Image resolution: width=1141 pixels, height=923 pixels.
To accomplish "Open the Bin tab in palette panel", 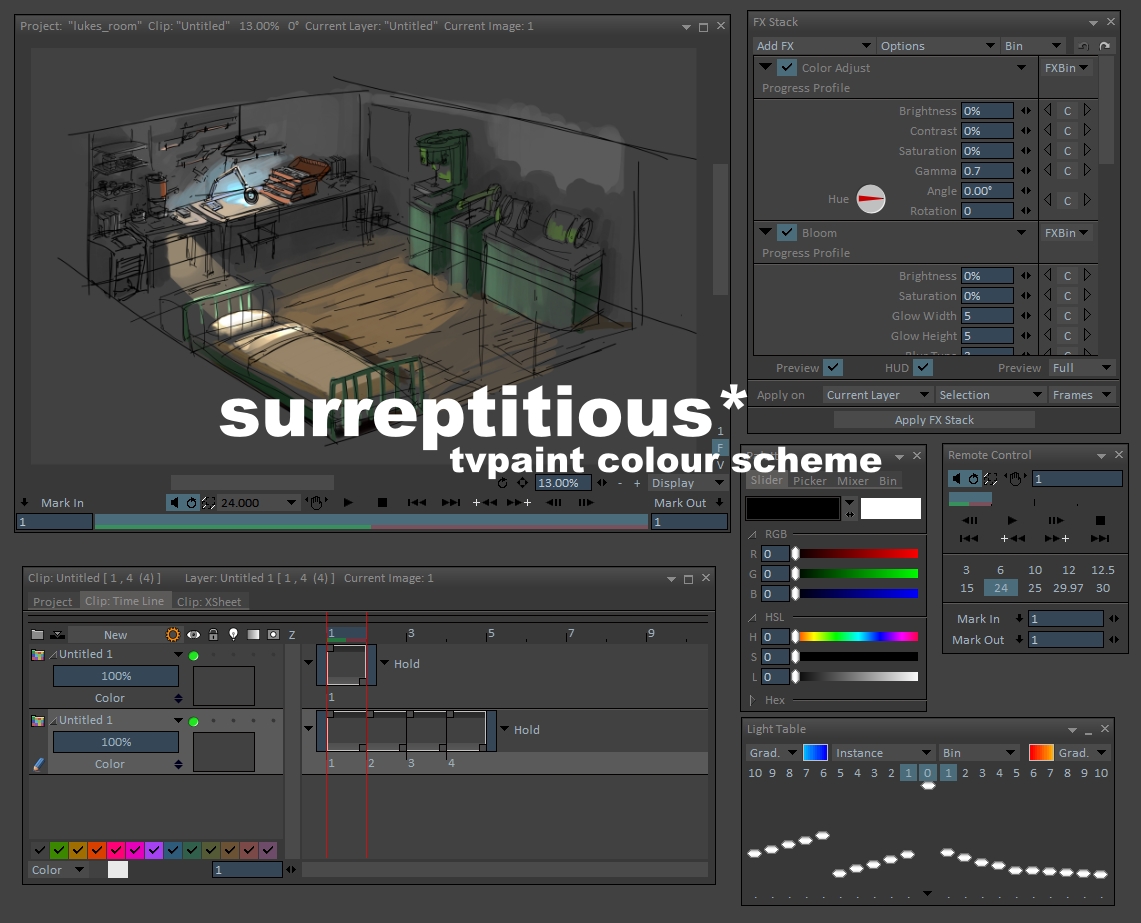I will point(888,480).
